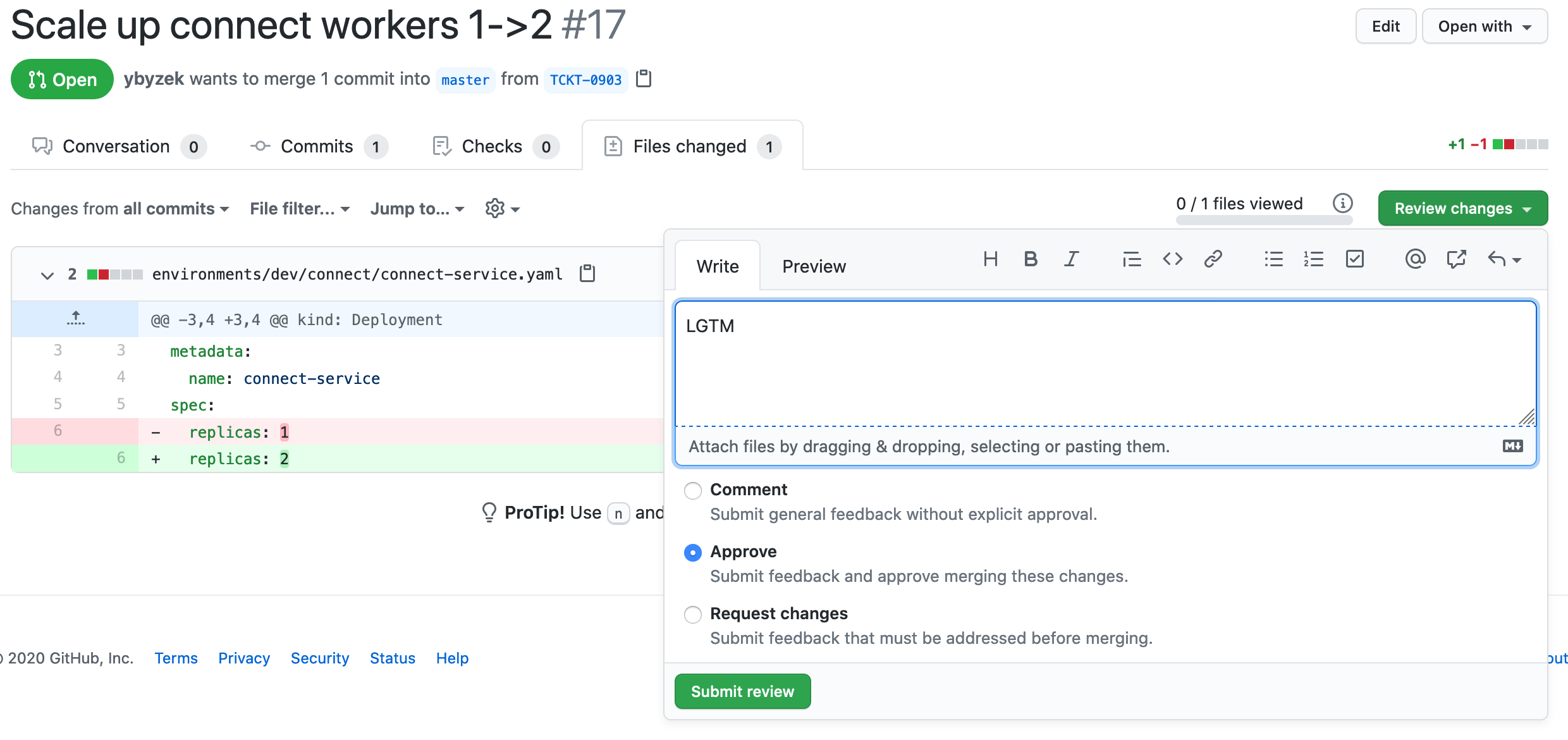Viewport: 1568px width, 740px height.
Task: Click the Markdown supported icon
Action: click(x=1512, y=446)
